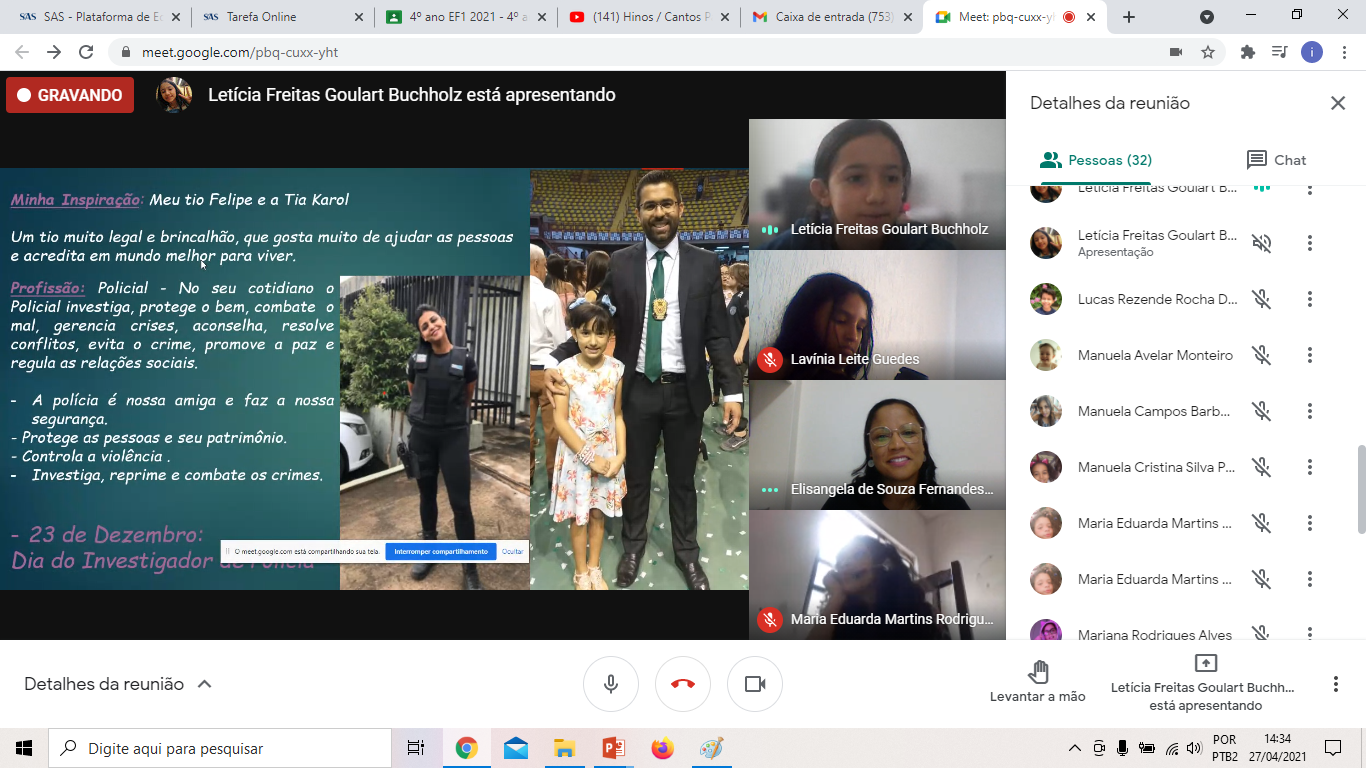This screenshot has height=768, width=1366.
Task: Select Elisangela de Souza Fernandes video tile
Action: pyautogui.click(x=877, y=444)
